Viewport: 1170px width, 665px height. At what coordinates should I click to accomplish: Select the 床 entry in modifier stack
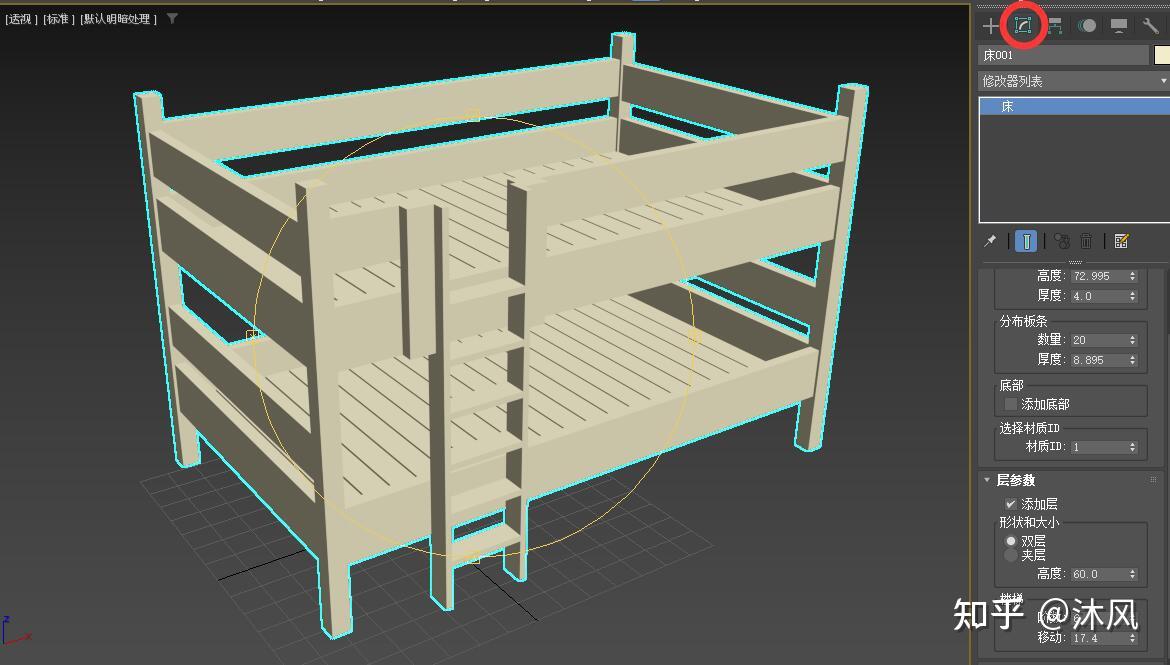(1074, 107)
